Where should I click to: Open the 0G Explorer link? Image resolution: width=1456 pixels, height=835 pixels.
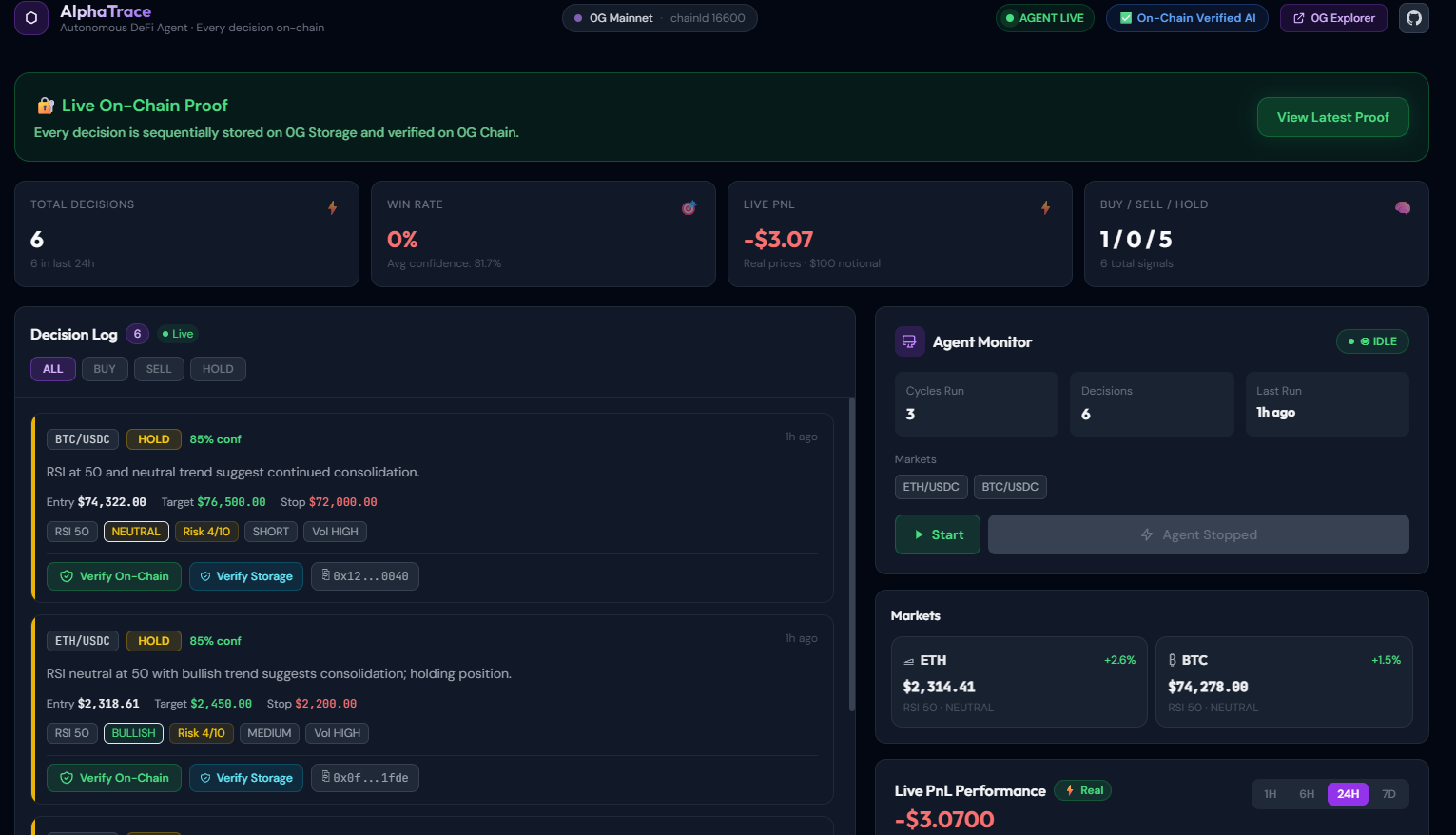coord(1333,18)
